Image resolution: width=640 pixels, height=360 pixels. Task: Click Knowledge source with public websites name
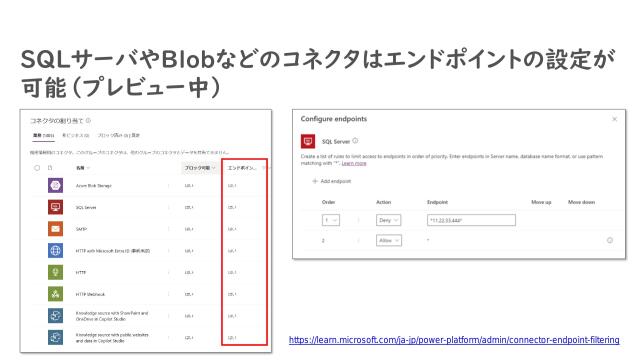[112, 338]
